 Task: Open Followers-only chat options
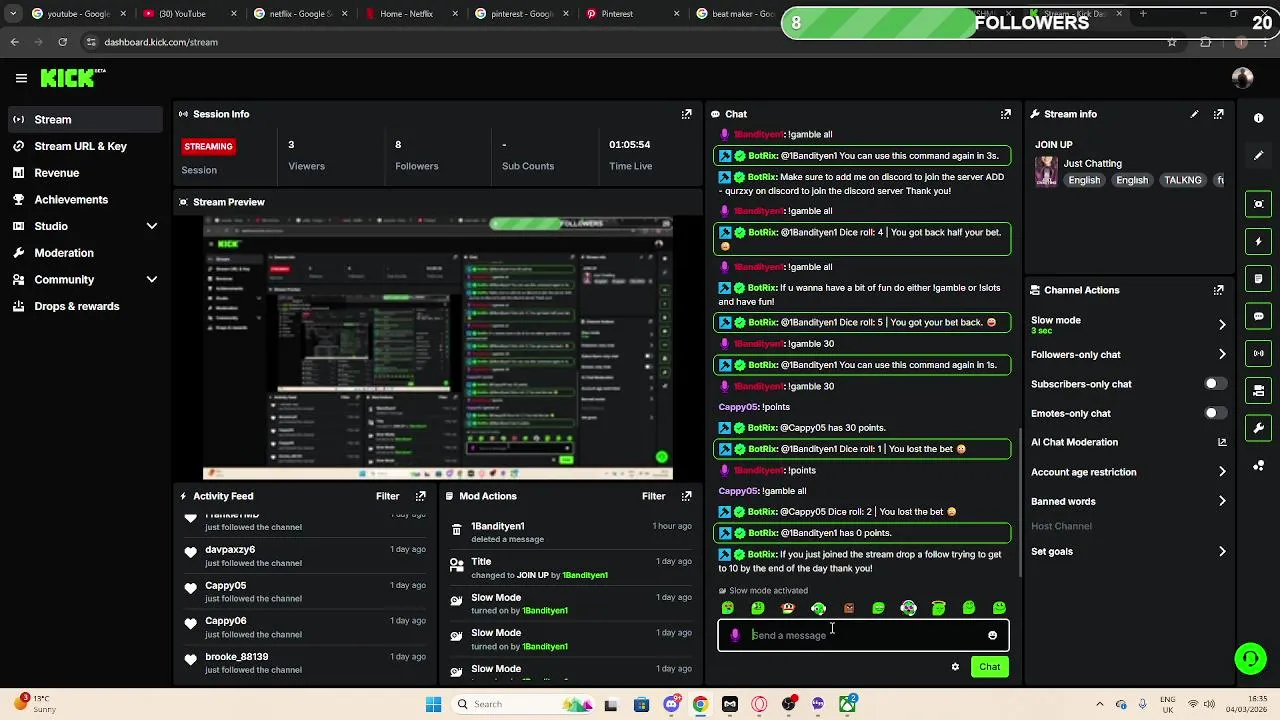[1128, 354]
